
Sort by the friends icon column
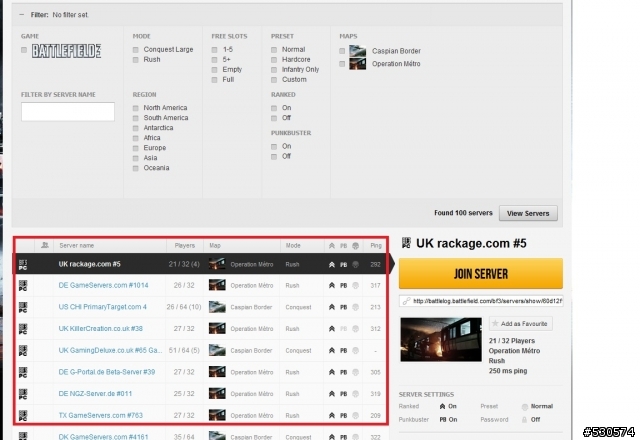pos(44,245)
